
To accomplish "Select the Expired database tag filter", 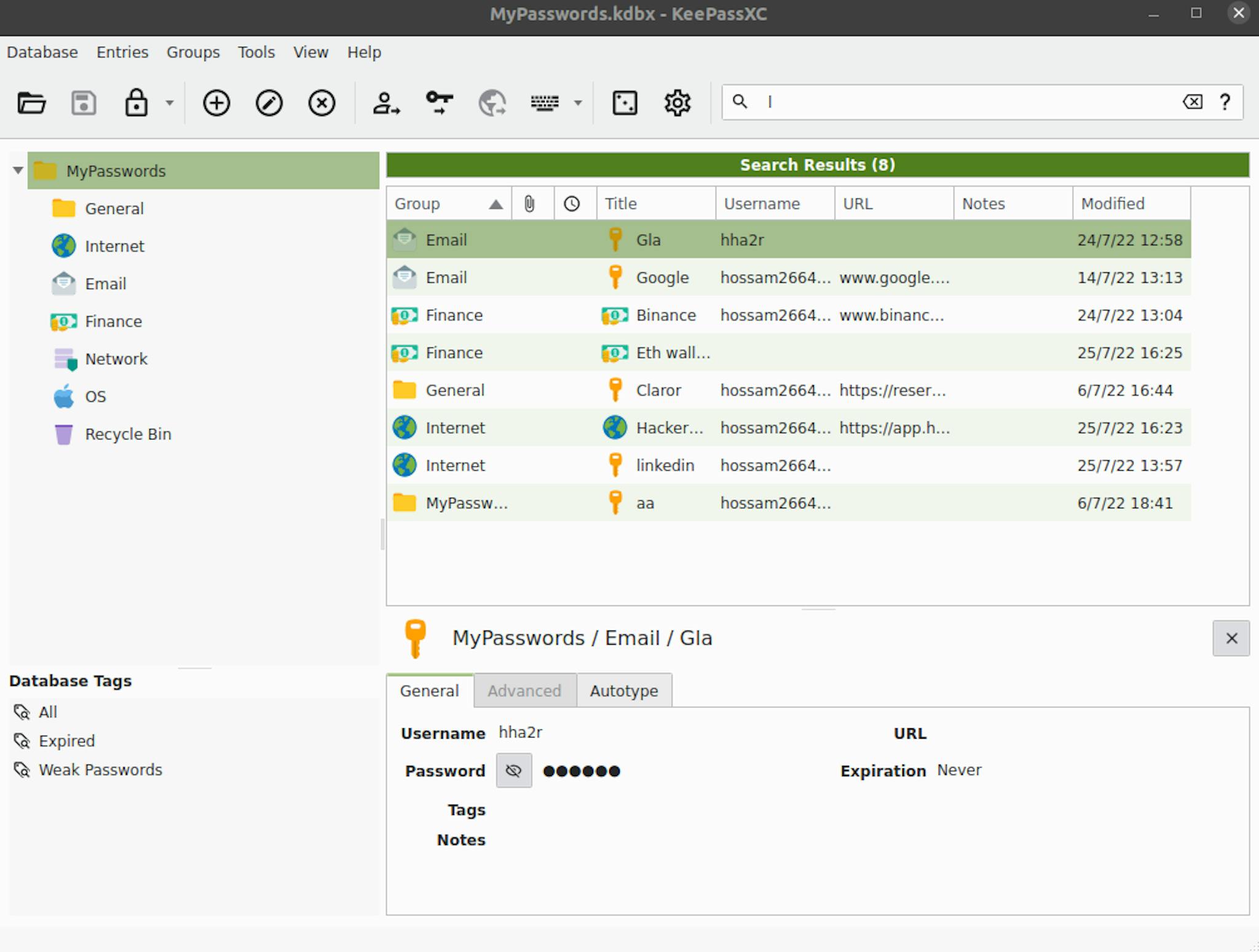I will (x=67, y=740).
